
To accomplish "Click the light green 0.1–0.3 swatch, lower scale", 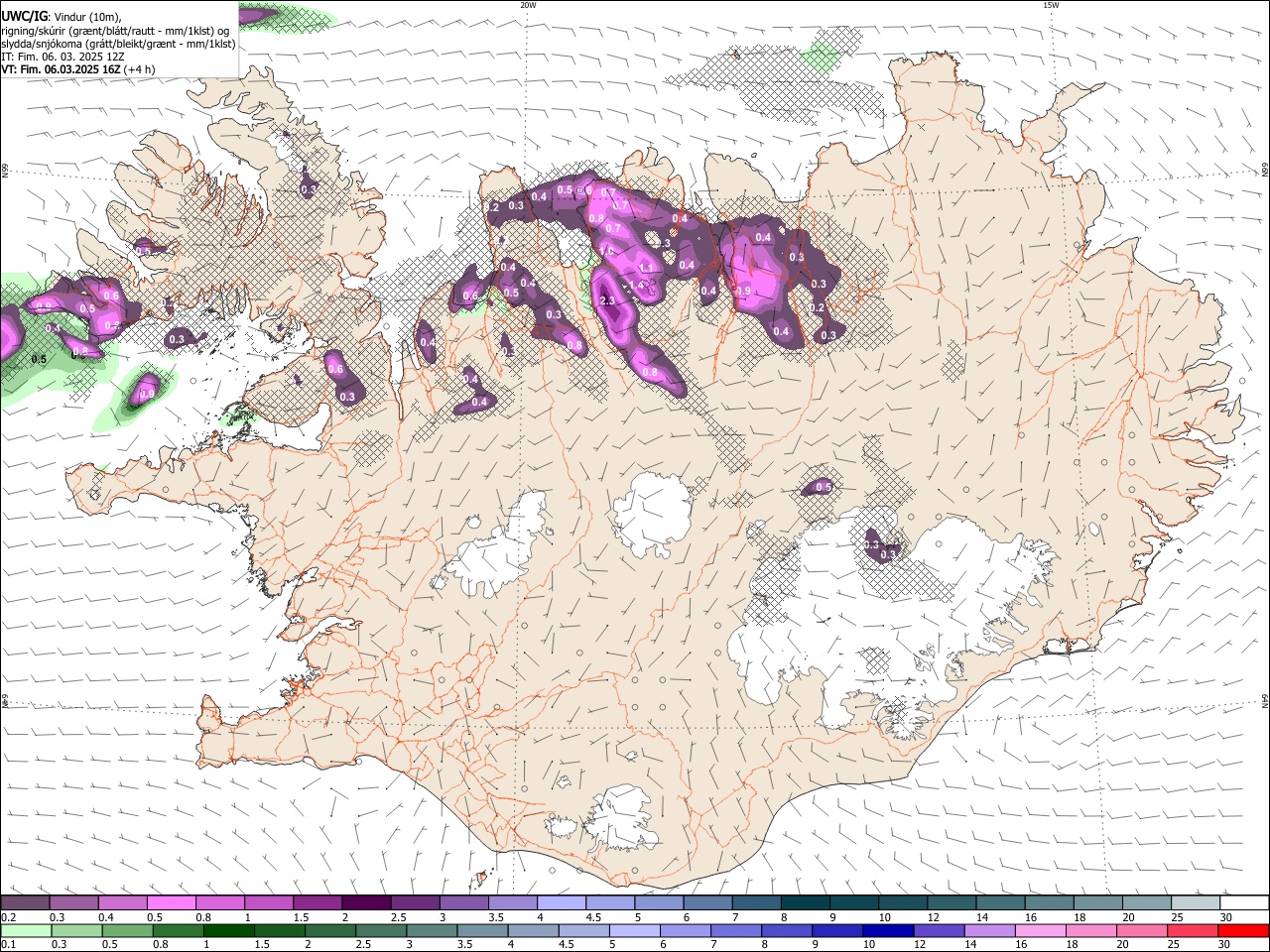I will click(x=25, y=930).
